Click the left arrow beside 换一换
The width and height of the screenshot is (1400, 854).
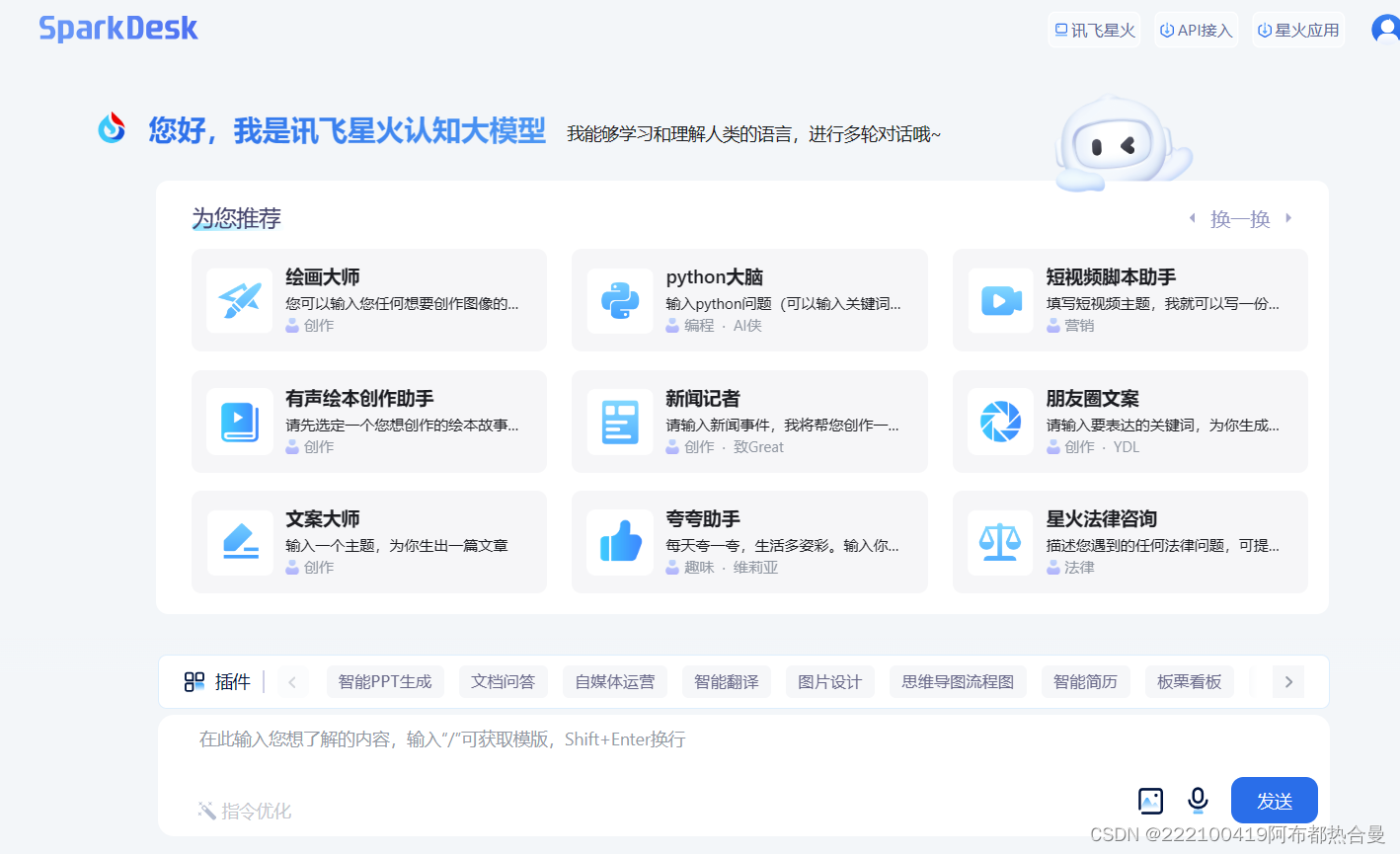[1193, 218]
